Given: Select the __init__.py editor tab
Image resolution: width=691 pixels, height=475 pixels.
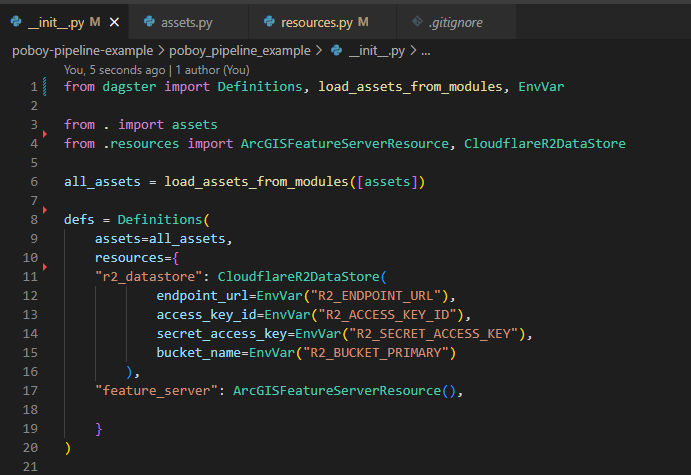Looking at the screenshot, I should coord(64,22).
